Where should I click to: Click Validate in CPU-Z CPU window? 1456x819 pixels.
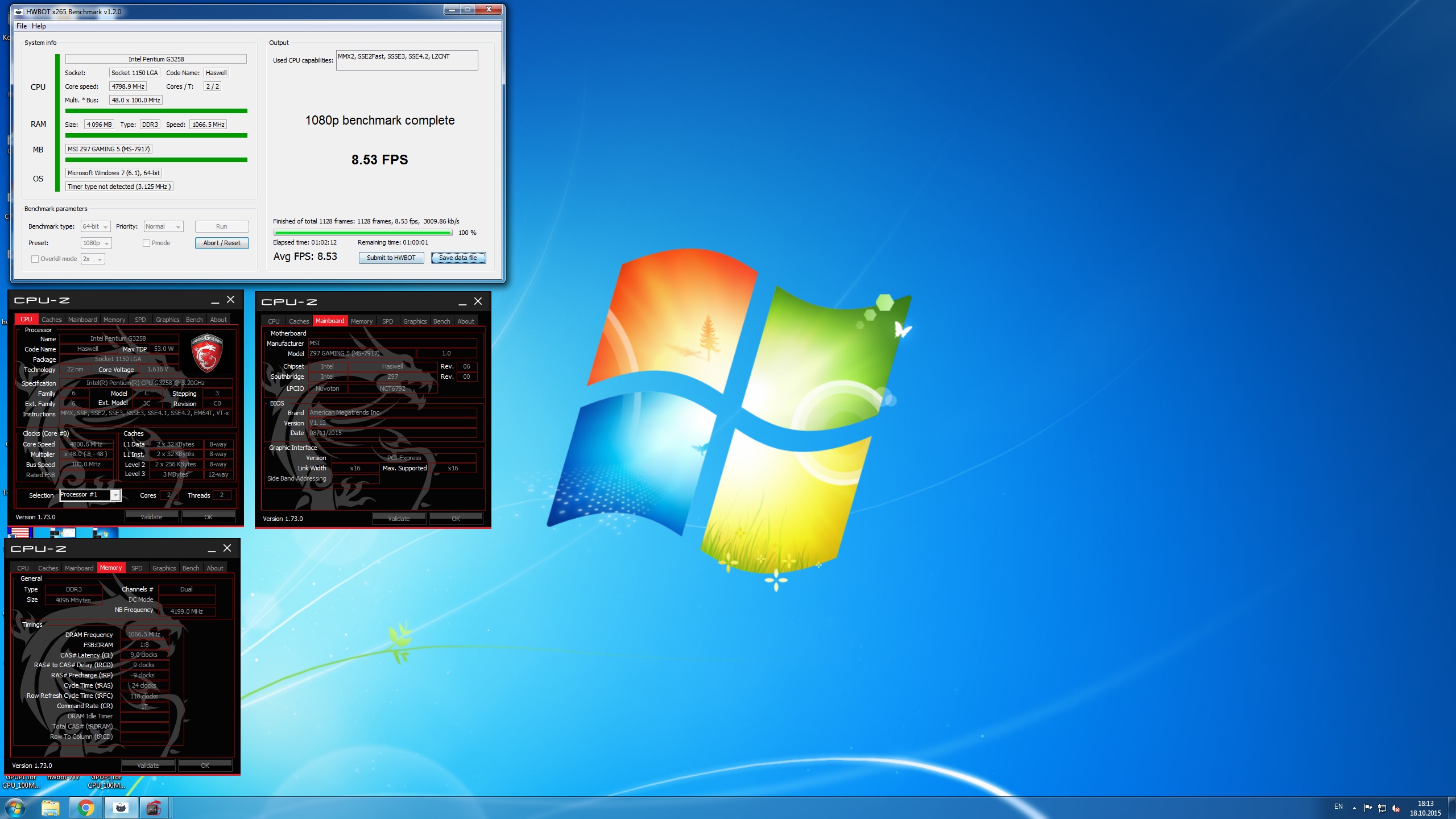pos(152,517)
